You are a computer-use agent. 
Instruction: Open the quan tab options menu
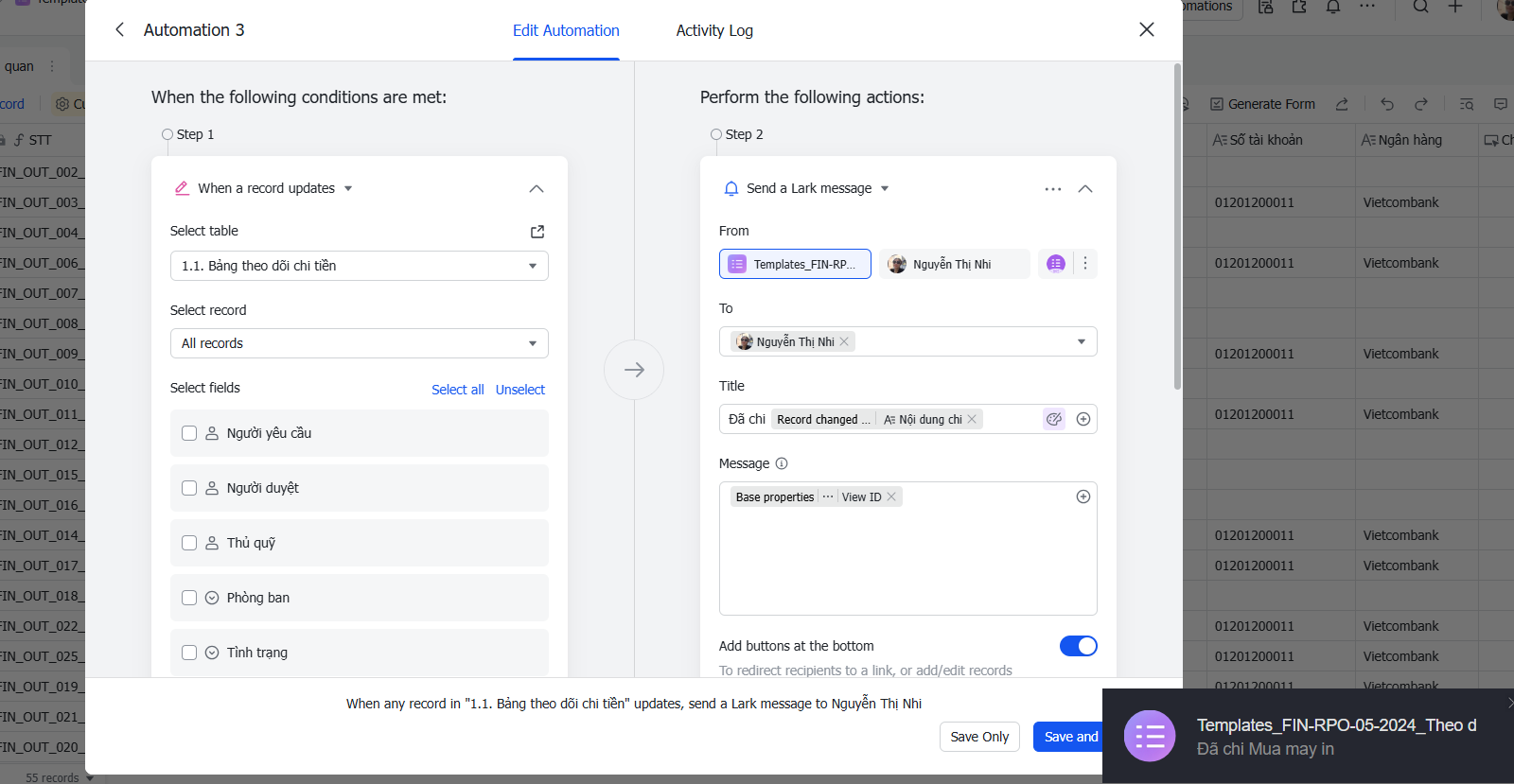(52, 66)
